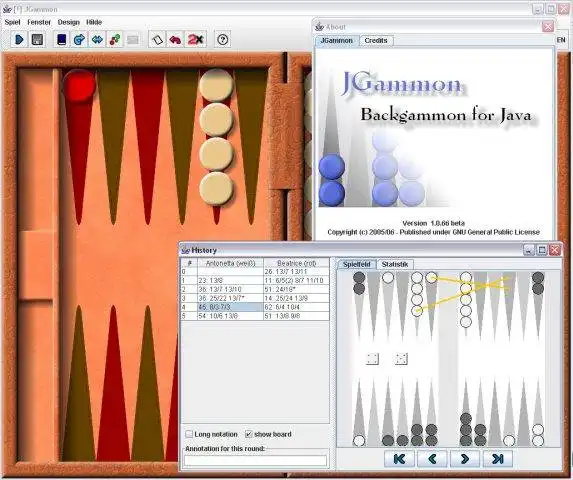Go to the next move in History

[x=465, y=459]
